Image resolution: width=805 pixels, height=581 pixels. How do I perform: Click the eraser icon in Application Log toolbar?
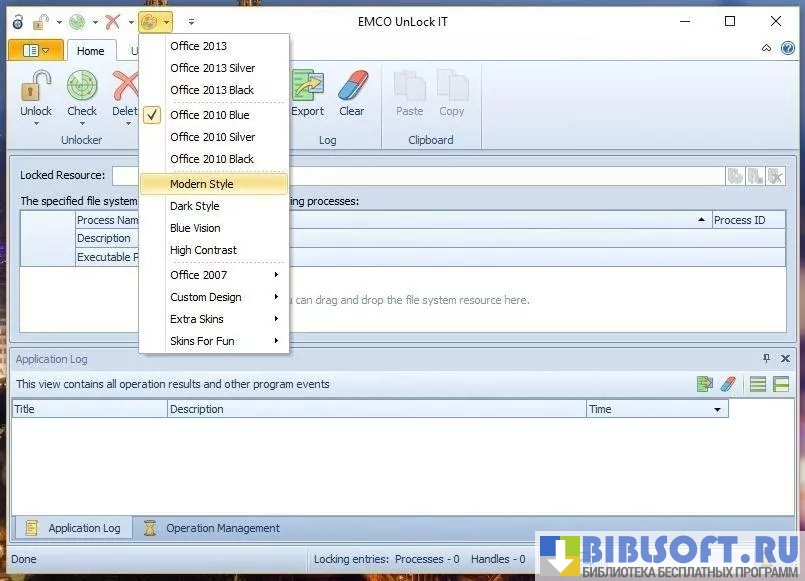728,384
